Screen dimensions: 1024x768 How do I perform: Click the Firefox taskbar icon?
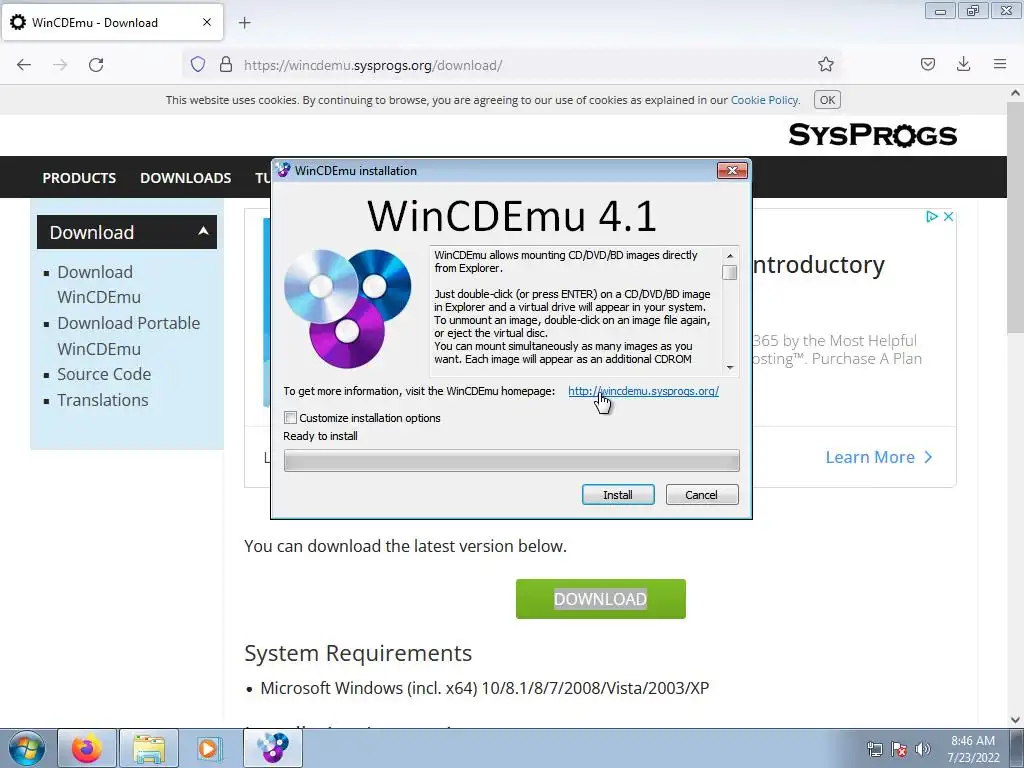pos(87,748)
